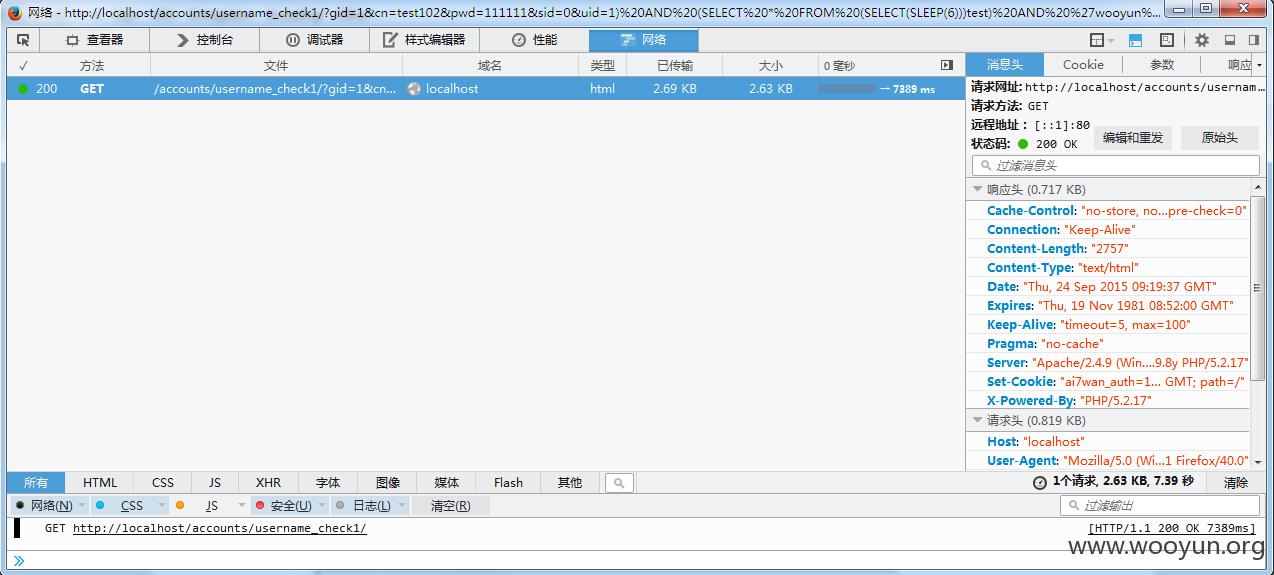Open the 参数 params tab
The height and width of the screenshot is (575, 1274).
coord(1161,65)
